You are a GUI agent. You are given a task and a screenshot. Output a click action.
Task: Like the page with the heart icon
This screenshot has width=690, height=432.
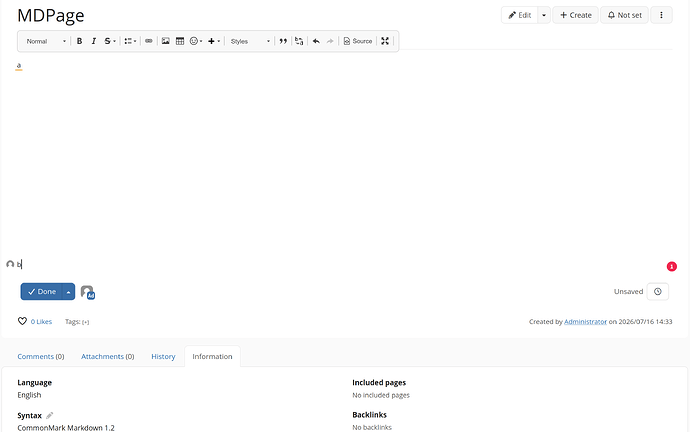coord(22,321)
